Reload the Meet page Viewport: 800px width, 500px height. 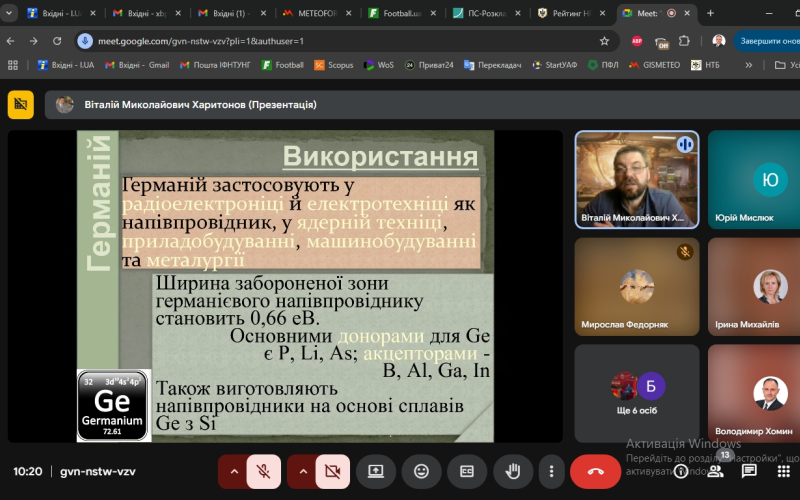tap(57, 41)
